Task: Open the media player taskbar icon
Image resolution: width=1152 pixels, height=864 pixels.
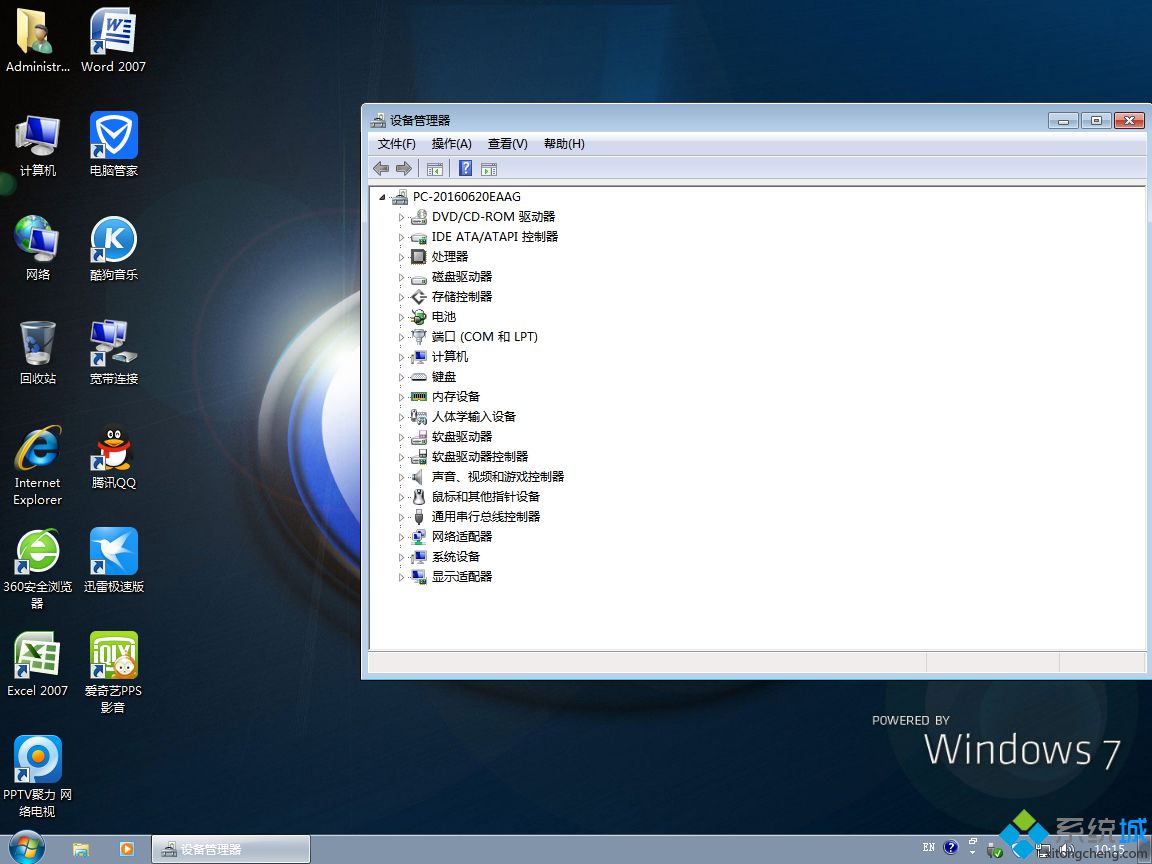Action: pos(126,849)
